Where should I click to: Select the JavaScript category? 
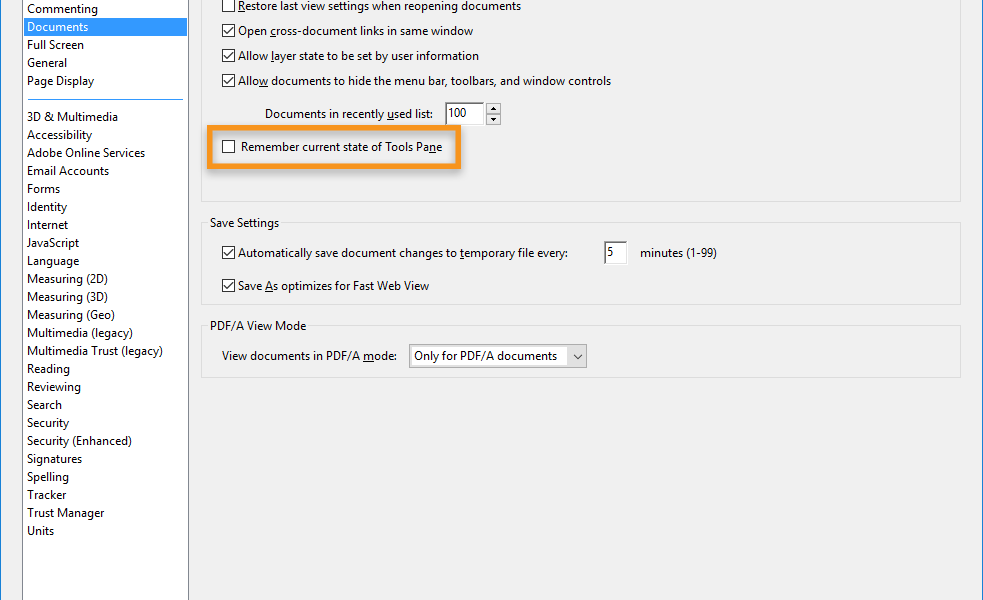tap(52, 242)
